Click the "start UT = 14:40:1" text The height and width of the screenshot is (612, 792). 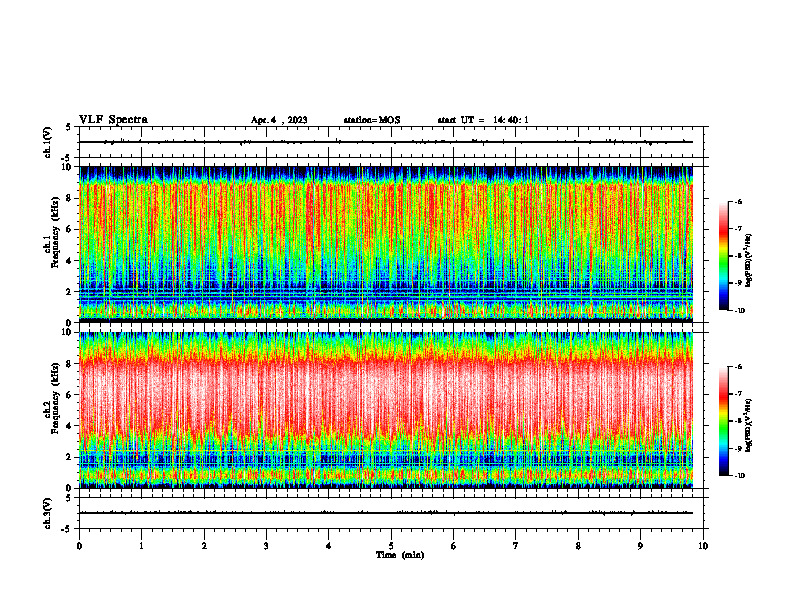pyautogui.click(x=483, y=120)
